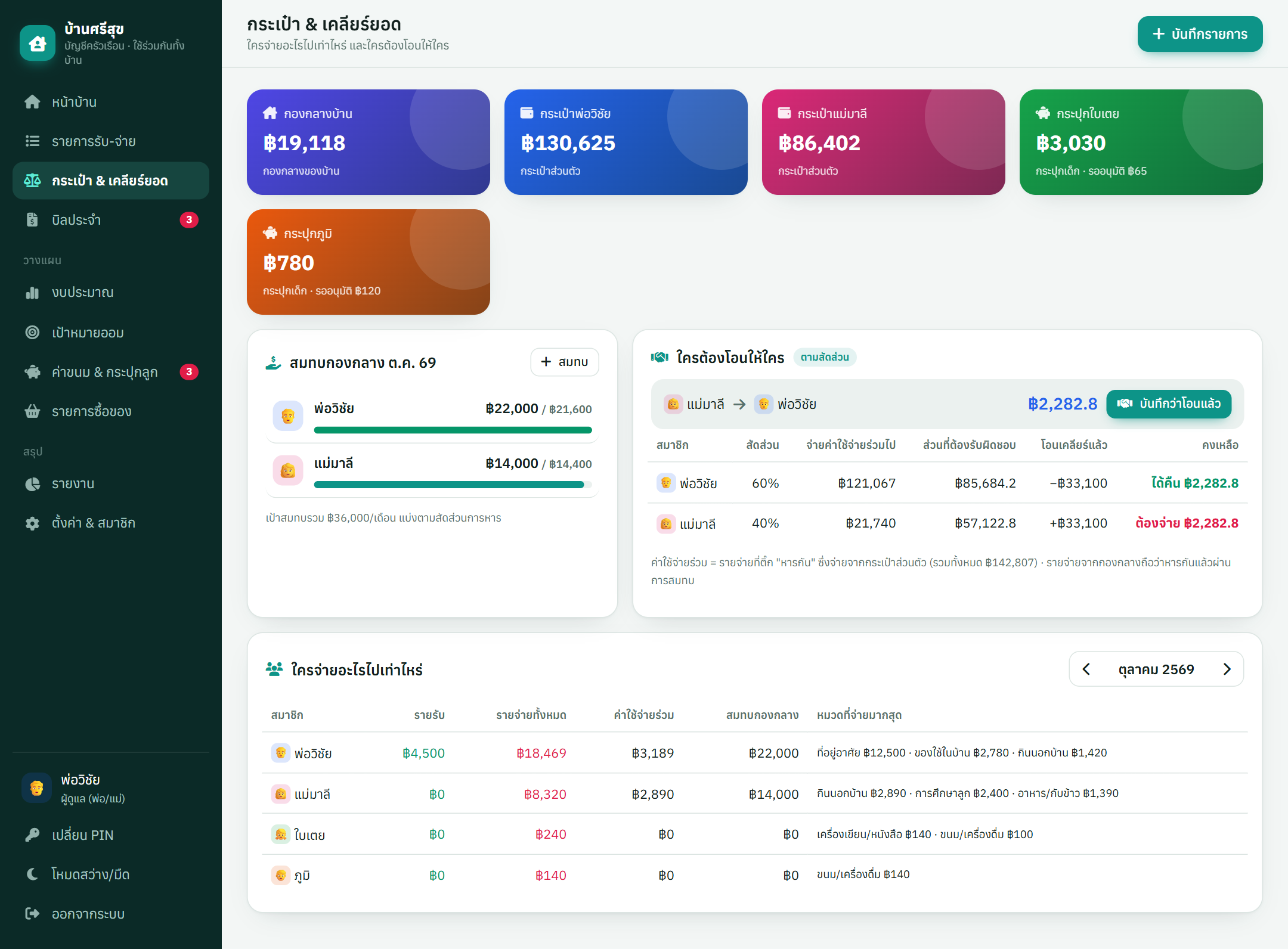The height and width of the screenshot is (949, 1288).
Task: Go to next month arrow
Action: point(1227,669)
